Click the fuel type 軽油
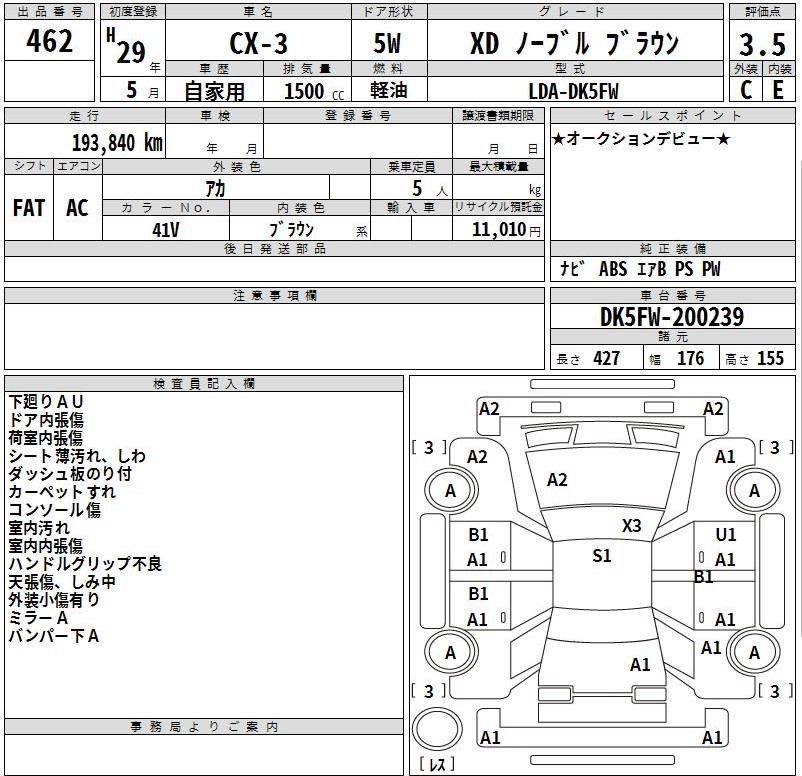Viewport: 802px width, 776px height. point(389,91)
